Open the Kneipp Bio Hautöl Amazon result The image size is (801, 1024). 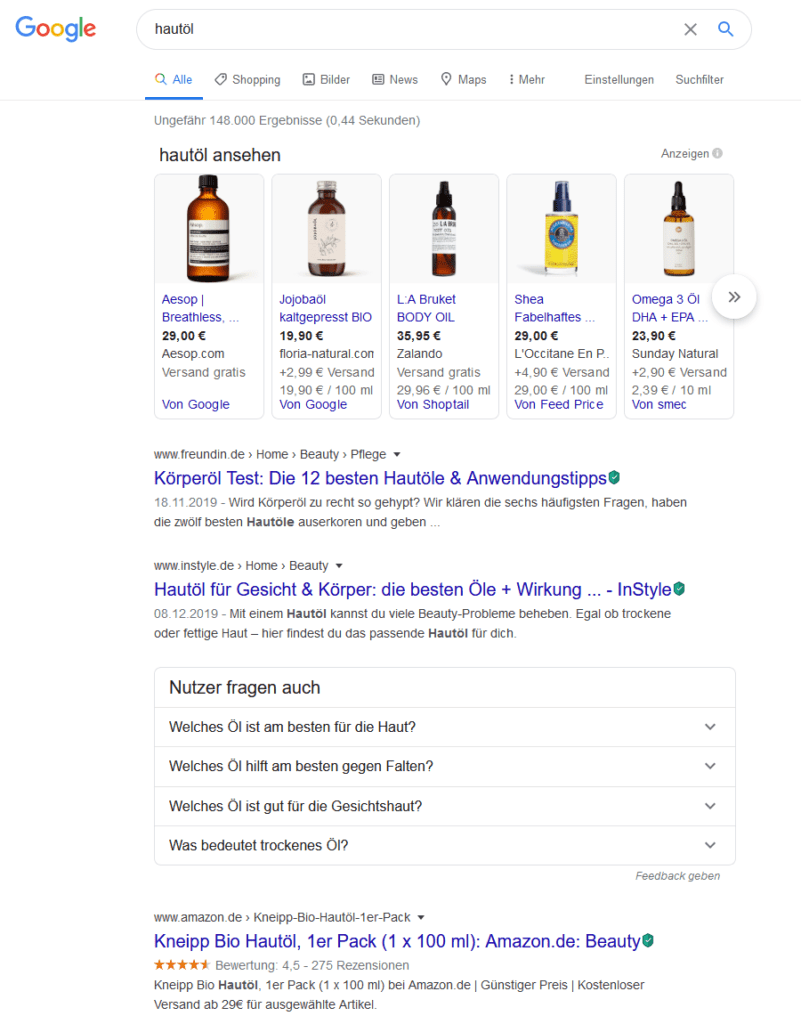397,941
